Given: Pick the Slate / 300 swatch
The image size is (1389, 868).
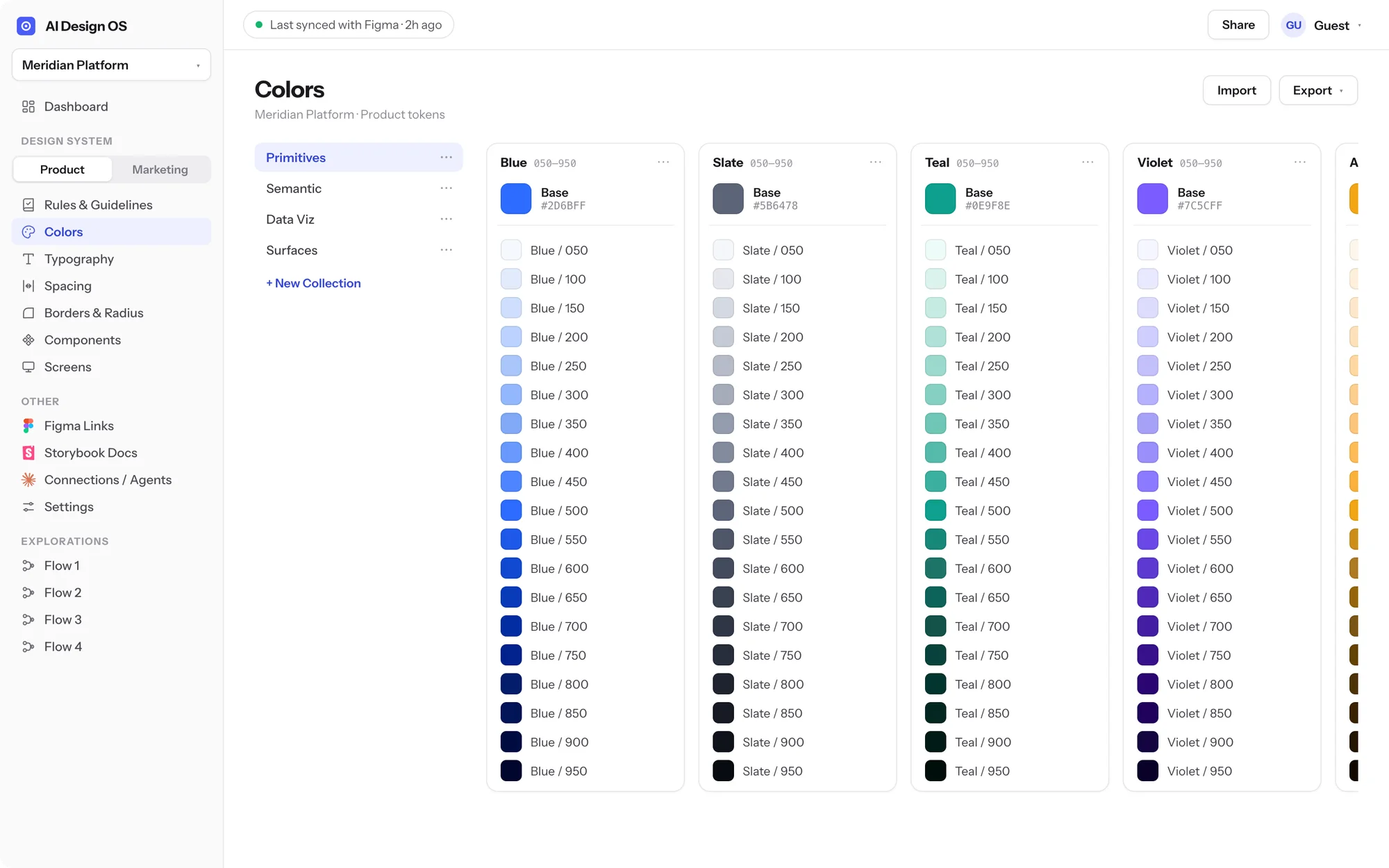Looking at the screenshot, I should pos(723,395).
